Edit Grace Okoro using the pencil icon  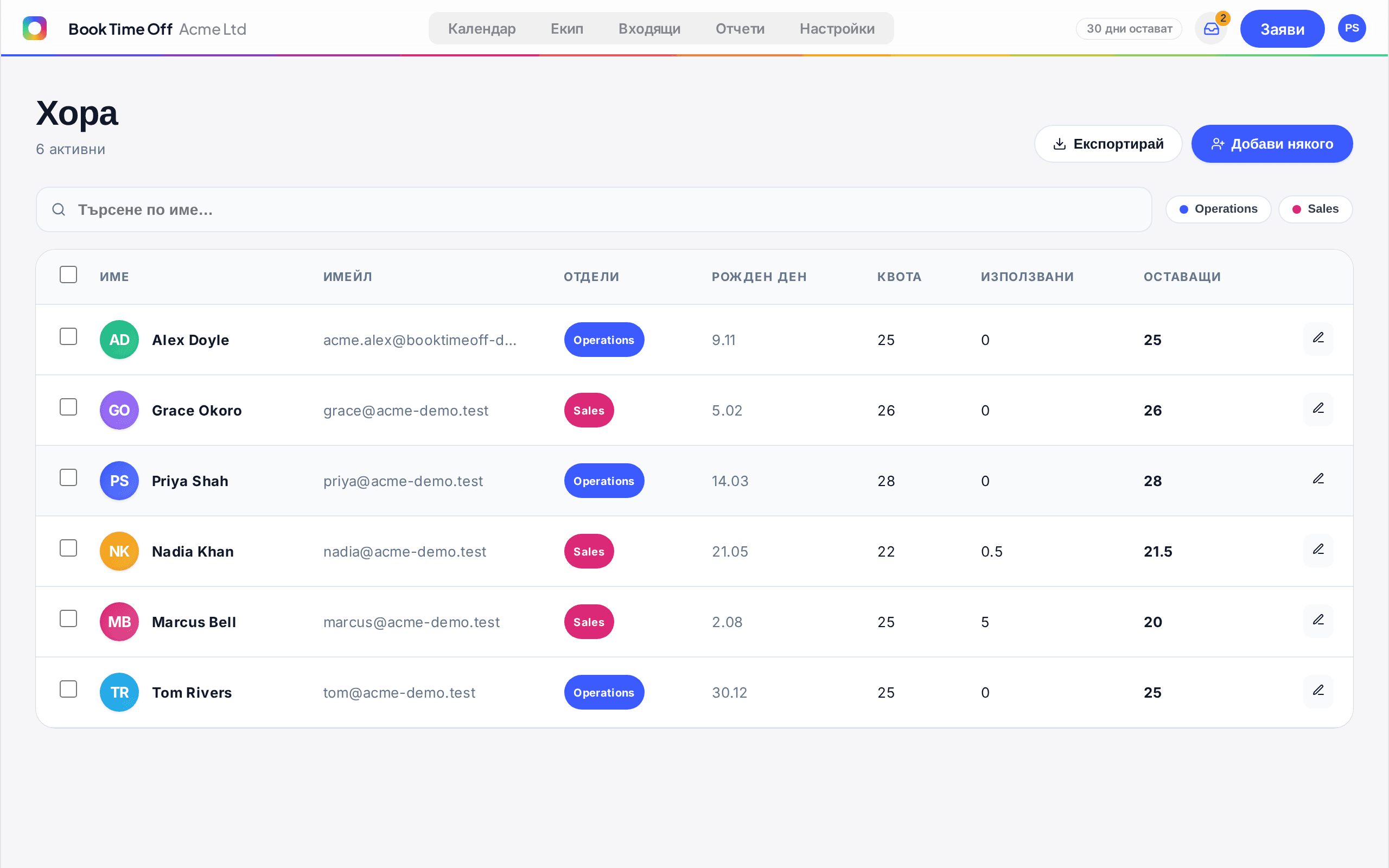[x=1318, y=409]
